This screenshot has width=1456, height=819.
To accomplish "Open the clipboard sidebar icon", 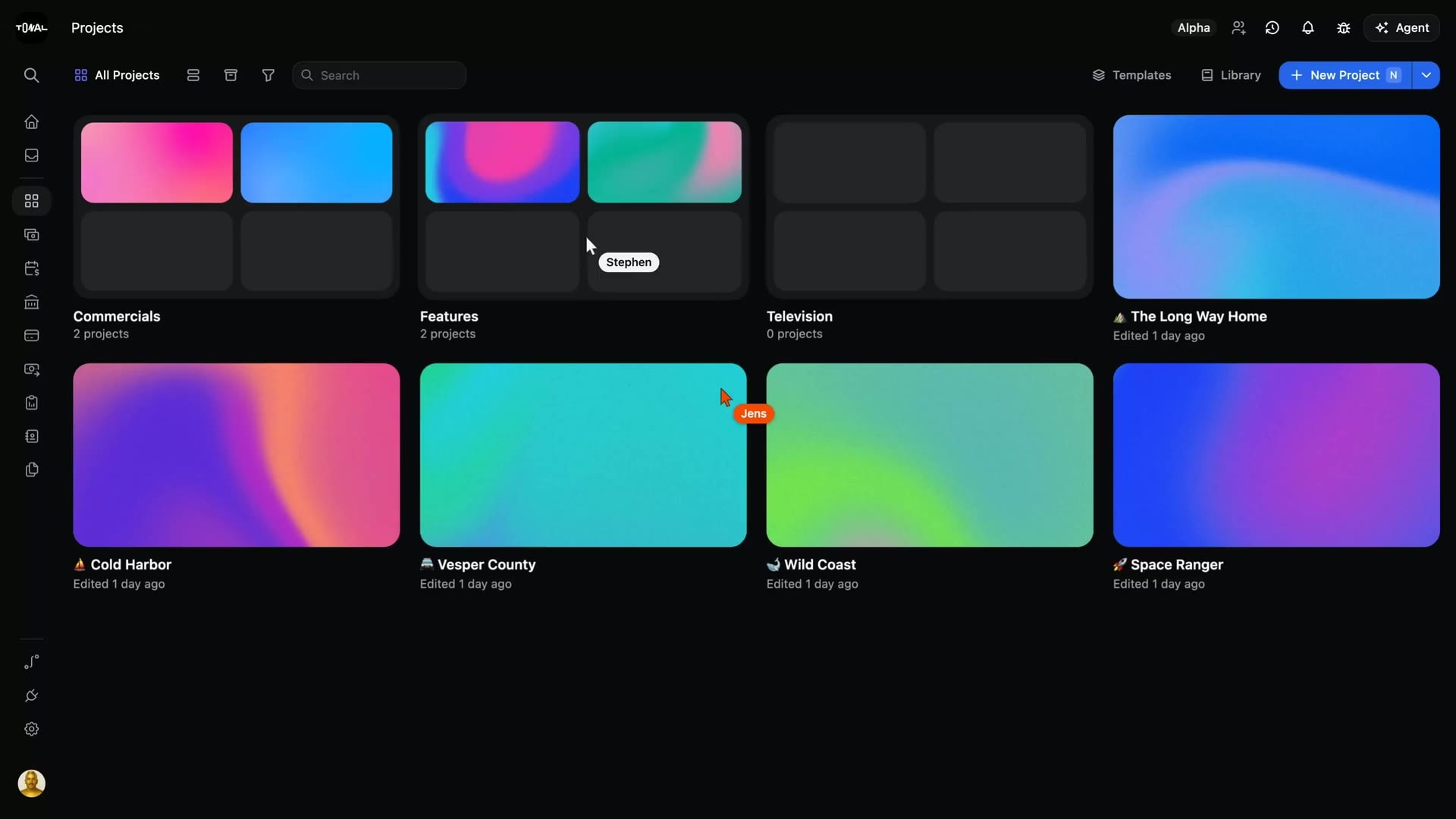I will point(31,403).
